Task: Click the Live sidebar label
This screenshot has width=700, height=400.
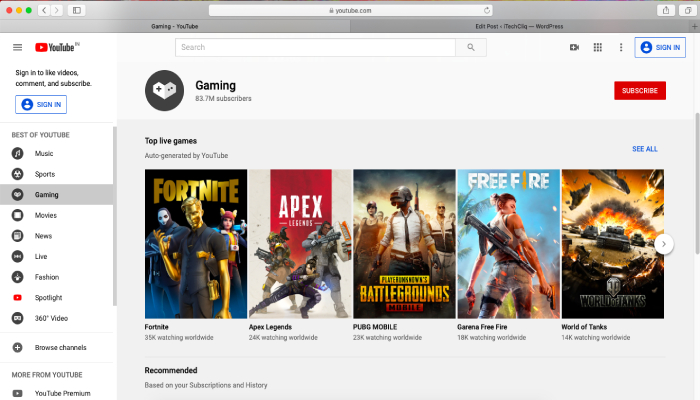Action: 41,256
